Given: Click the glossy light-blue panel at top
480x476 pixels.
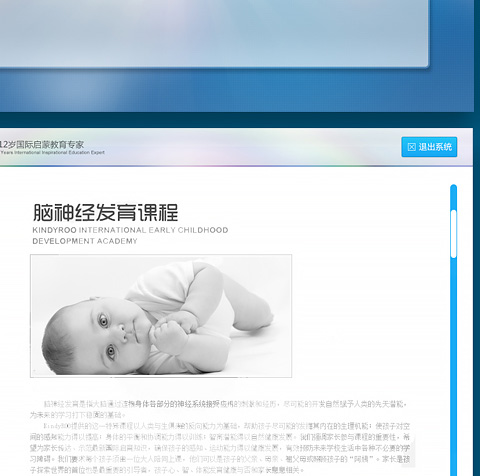Looking at the screenshot, I should (213, 33).
